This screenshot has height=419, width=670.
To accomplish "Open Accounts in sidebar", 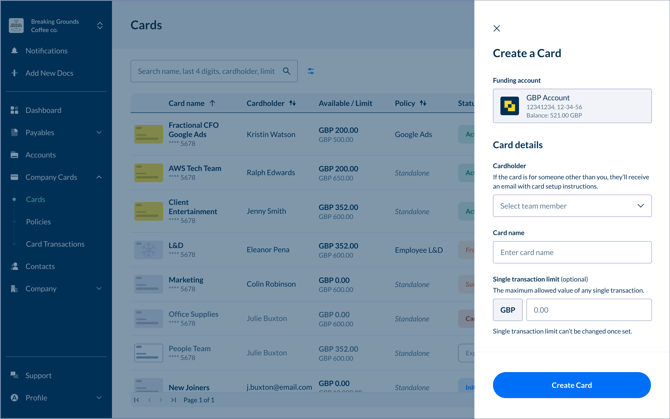I will click(x=41, y=155).
